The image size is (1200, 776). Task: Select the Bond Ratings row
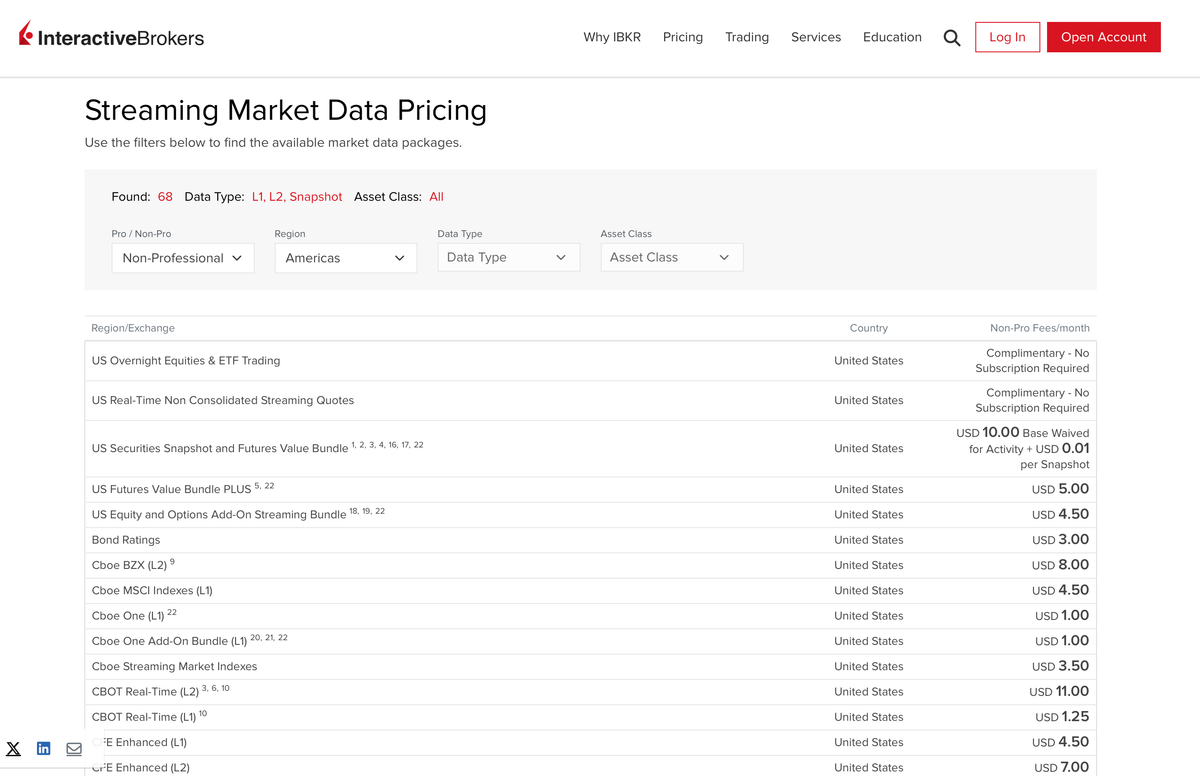(590, 540)
